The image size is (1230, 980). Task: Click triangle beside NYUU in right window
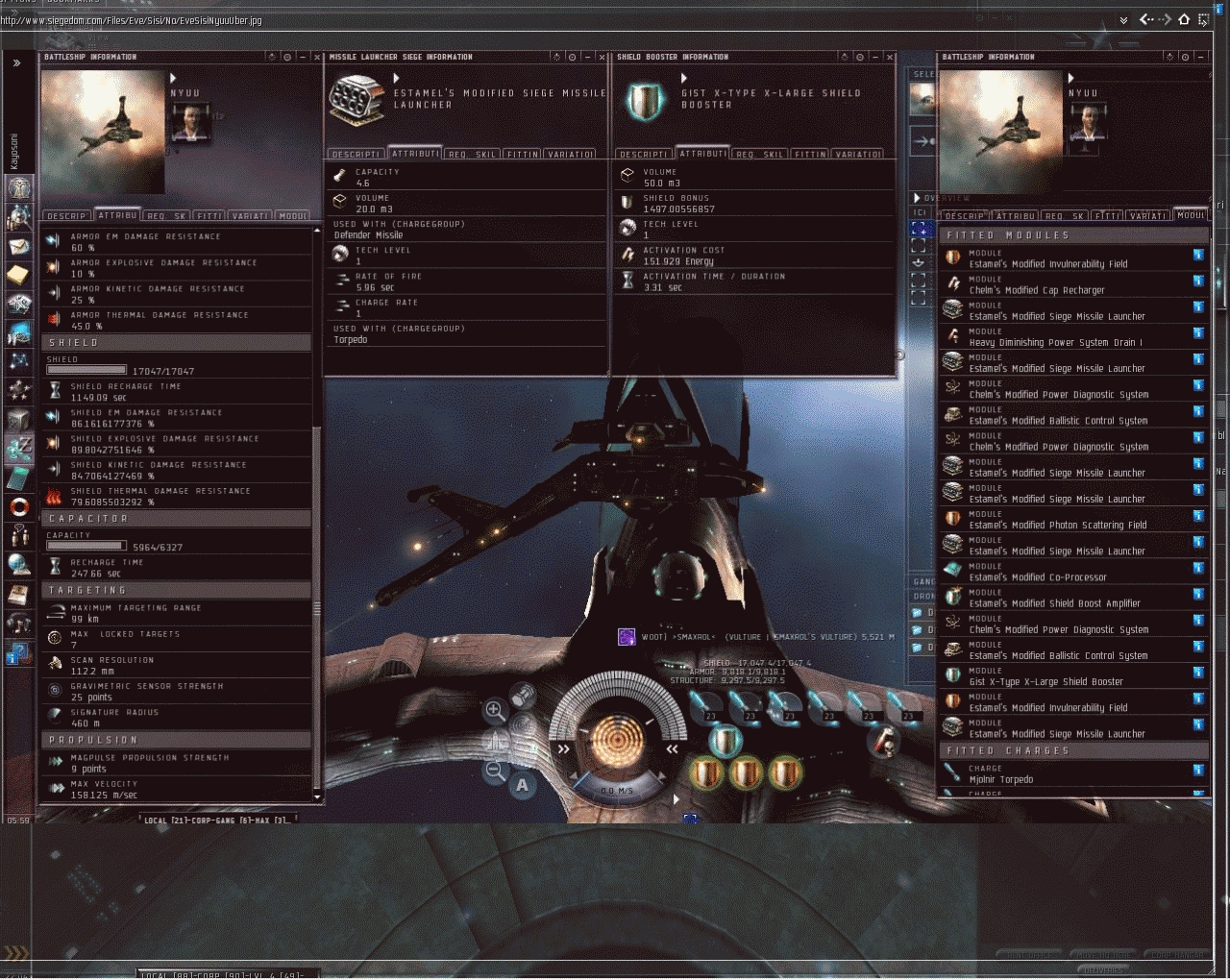tap(1070, 78)
